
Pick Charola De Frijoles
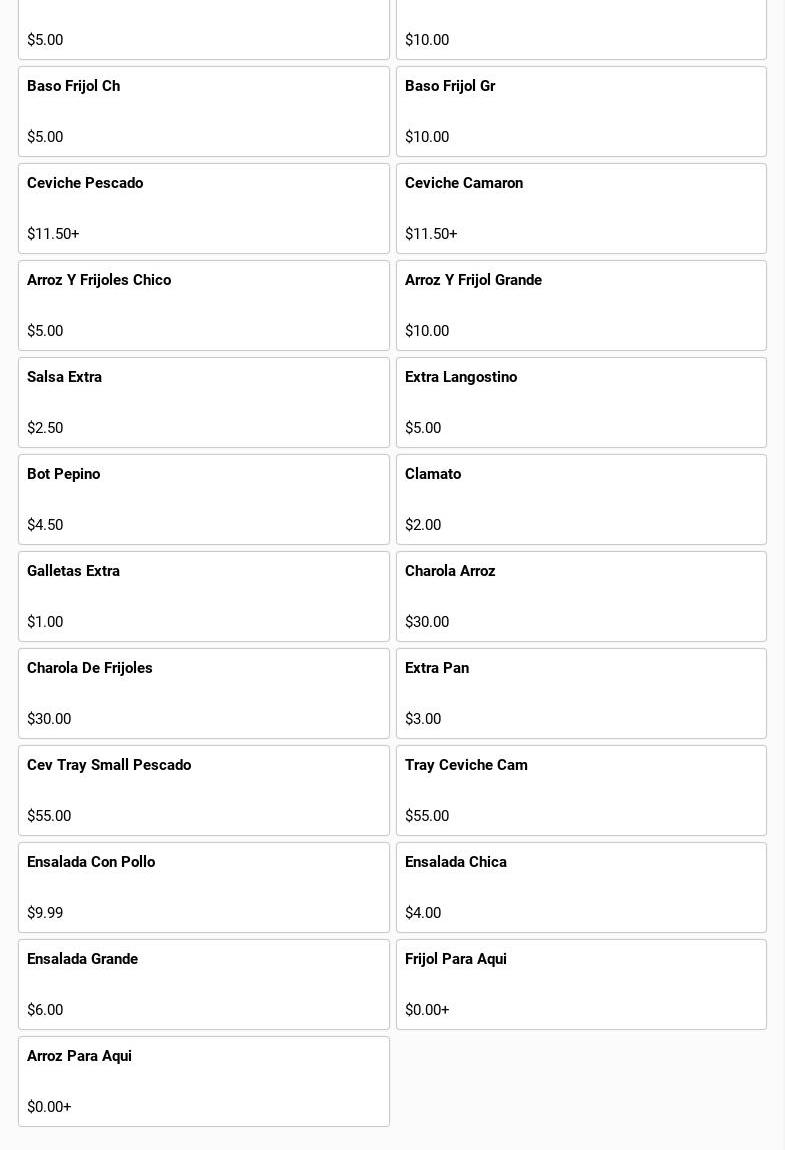pos(203,693)
